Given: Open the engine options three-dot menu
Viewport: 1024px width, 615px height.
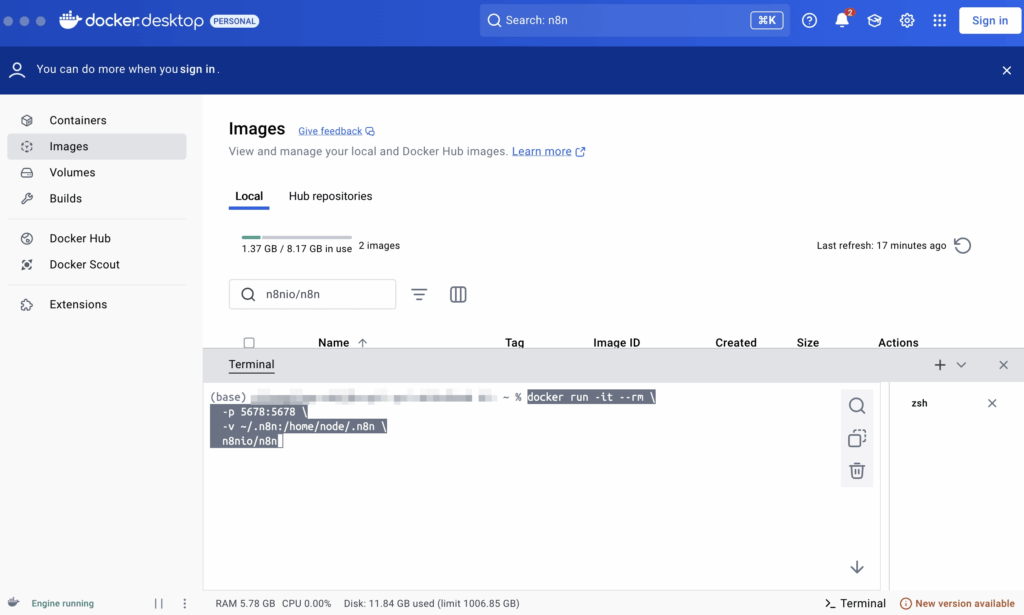Looking at the screenshot, I should pyautogui.click(x=184, y=603).
